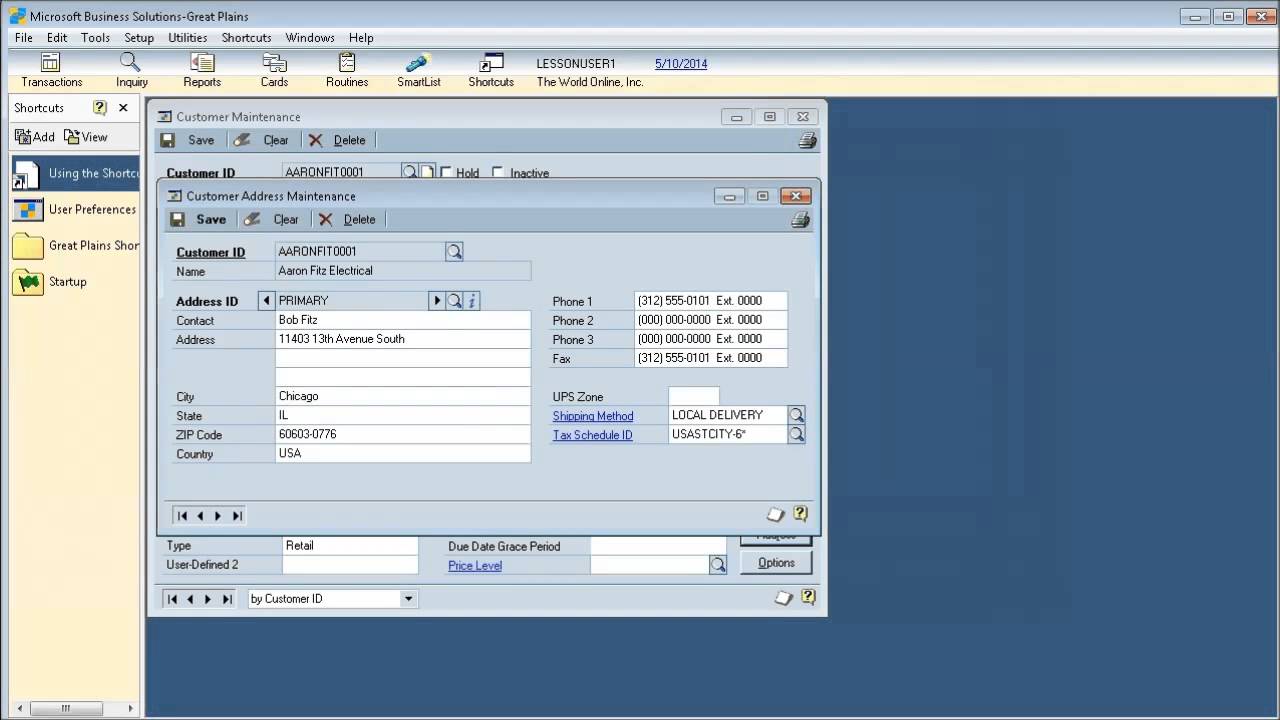Open the Tools menu
Viewport: 1280px width, 720px height.
96,38
